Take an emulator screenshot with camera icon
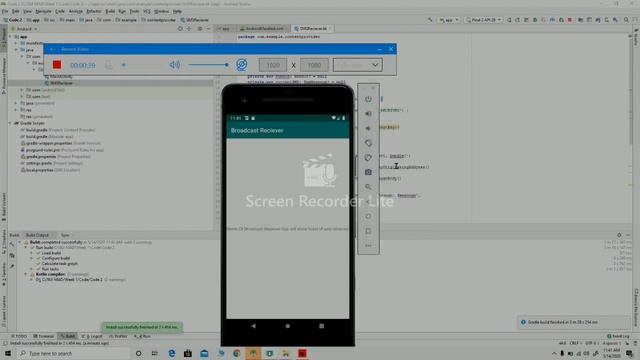Viewport: 640px width, 360px height. tap(368, 172)
